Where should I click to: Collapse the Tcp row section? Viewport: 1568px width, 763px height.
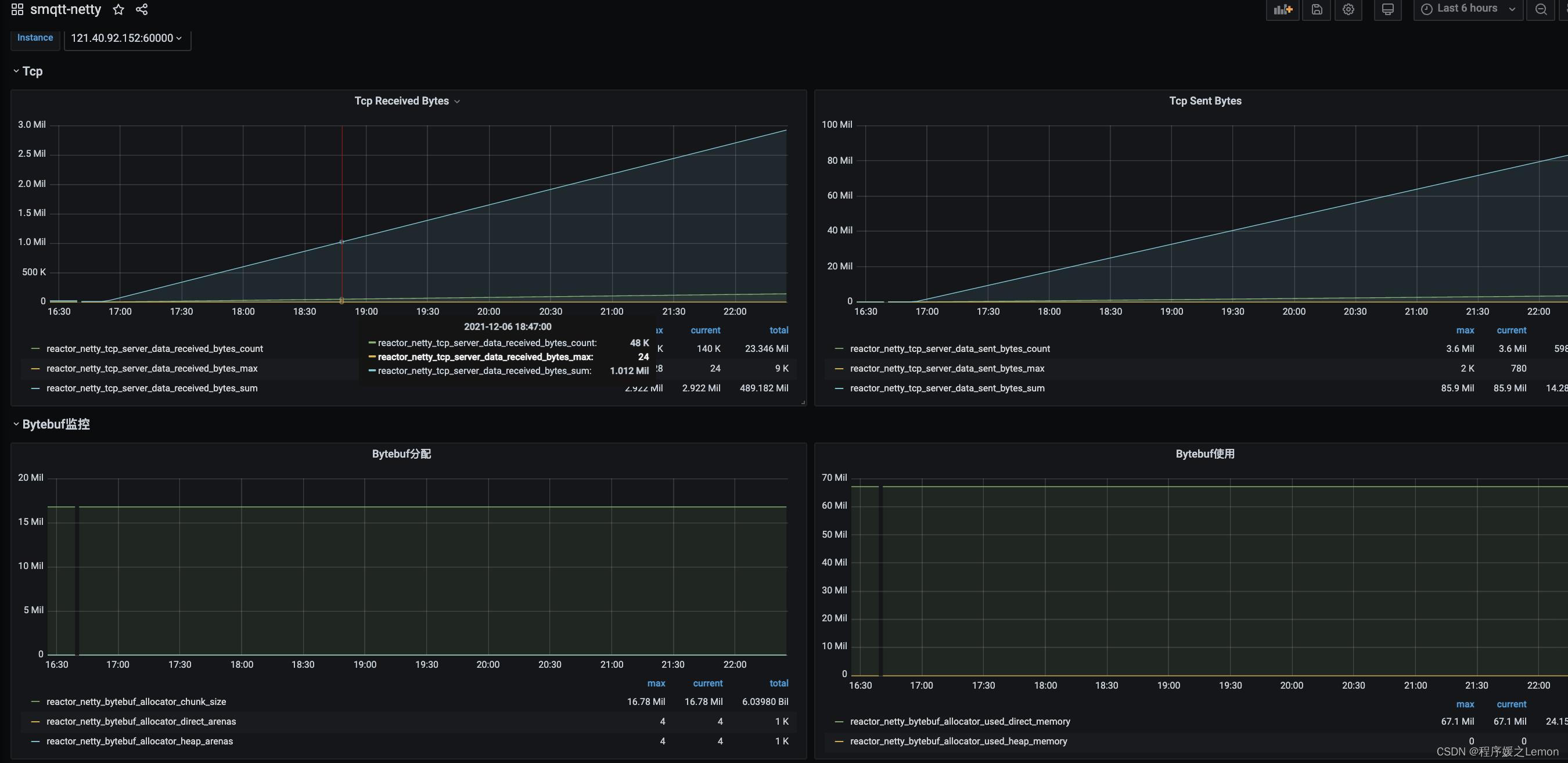pyautogui.click(x=28, y=71)
